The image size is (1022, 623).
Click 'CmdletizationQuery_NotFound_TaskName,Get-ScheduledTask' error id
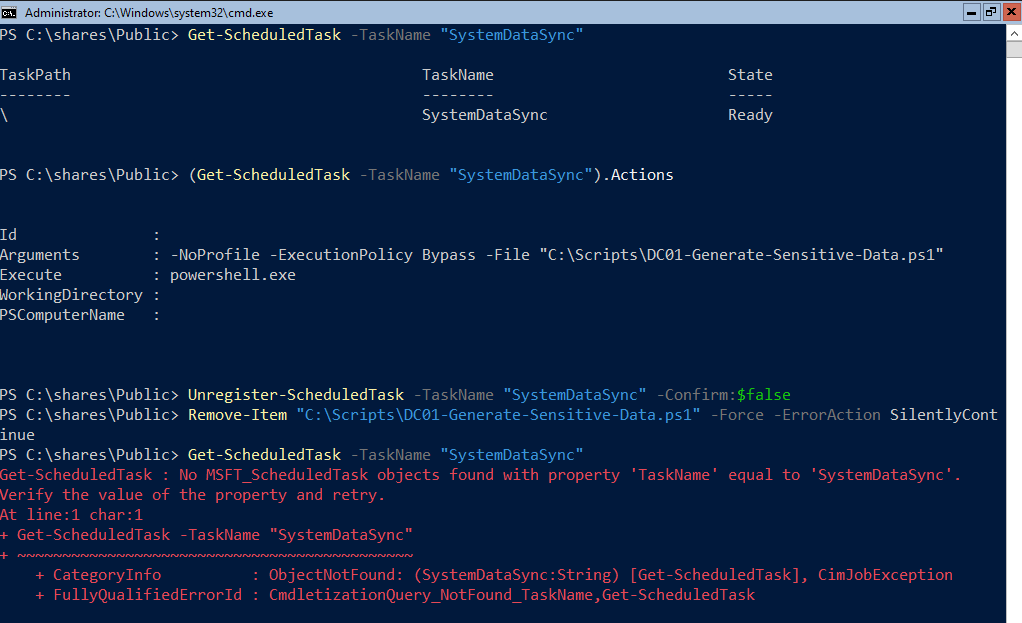pyautogui.click(x=512, y=595)
